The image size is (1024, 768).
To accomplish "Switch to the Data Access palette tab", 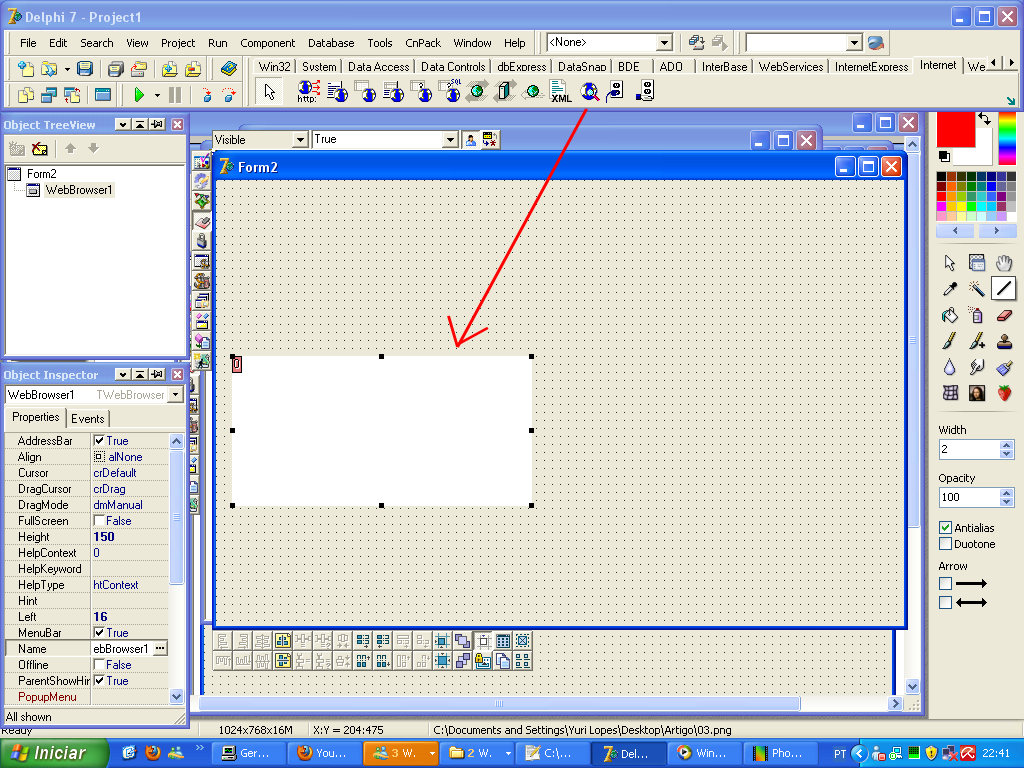I will click(378, 67).
